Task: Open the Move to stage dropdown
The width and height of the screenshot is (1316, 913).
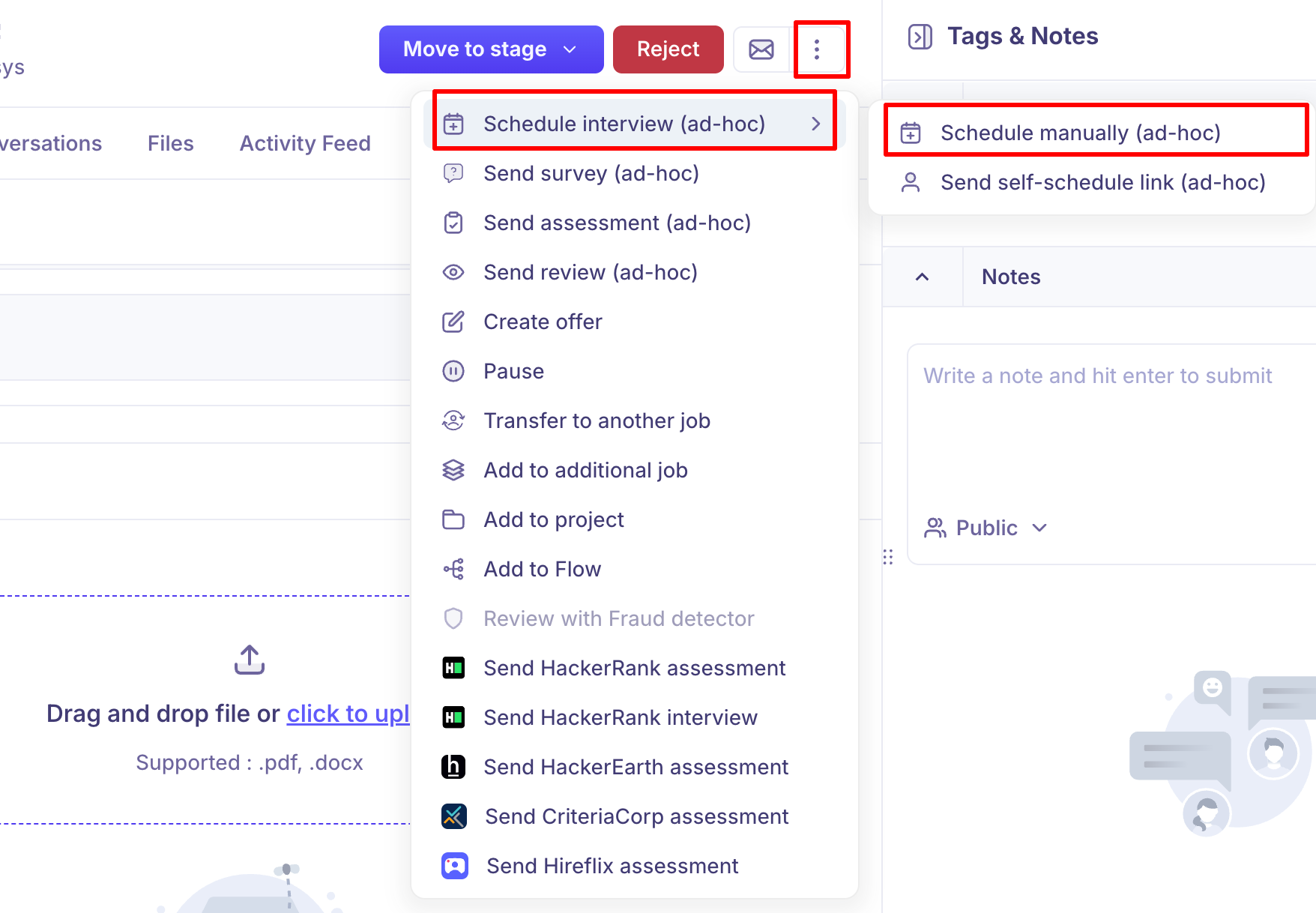Action: 492,49
